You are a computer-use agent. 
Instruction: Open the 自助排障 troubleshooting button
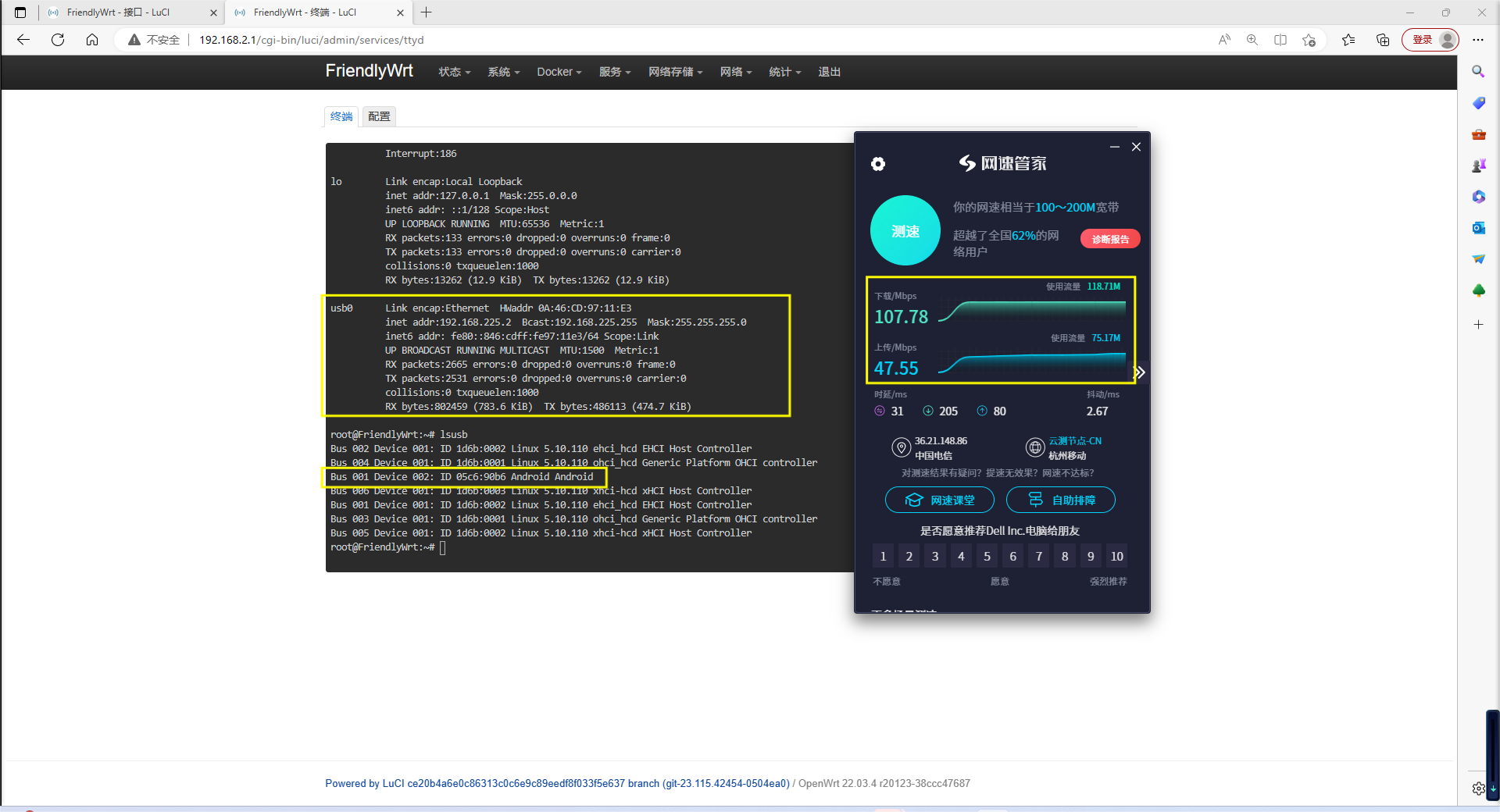coord(1061,500)
